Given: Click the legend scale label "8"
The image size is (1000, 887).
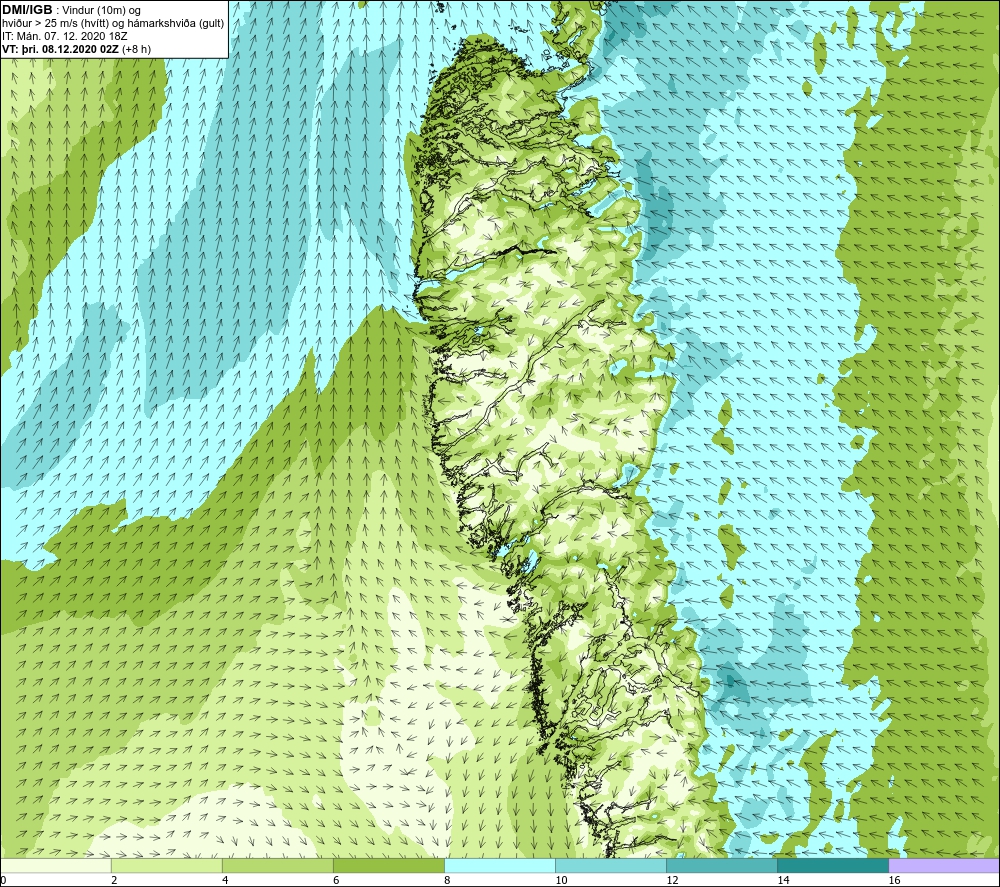Looking at the screenshot, I should (x=447, y=881).
